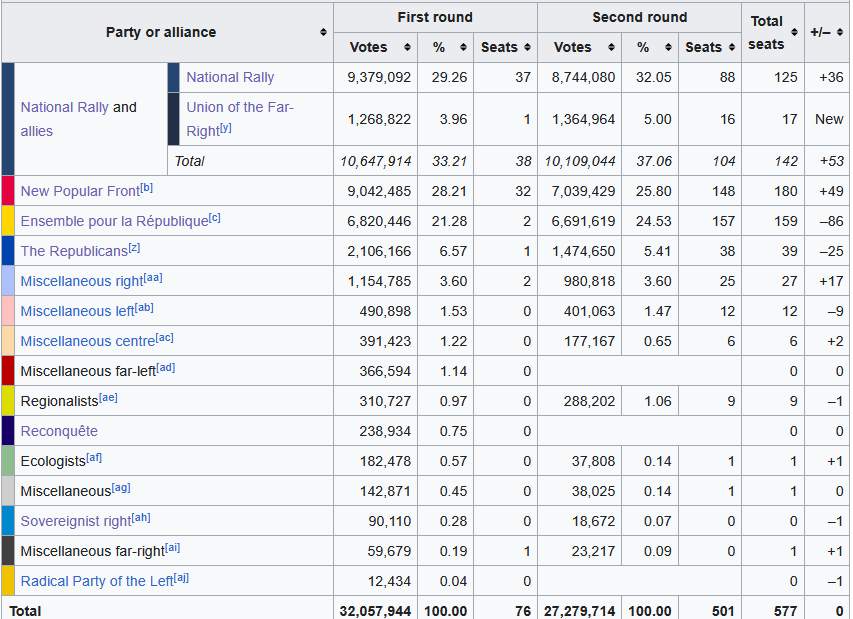Open Miscellaneous right link
The width and height of the screenshot is (853, 619).
(x=82, y=281)
